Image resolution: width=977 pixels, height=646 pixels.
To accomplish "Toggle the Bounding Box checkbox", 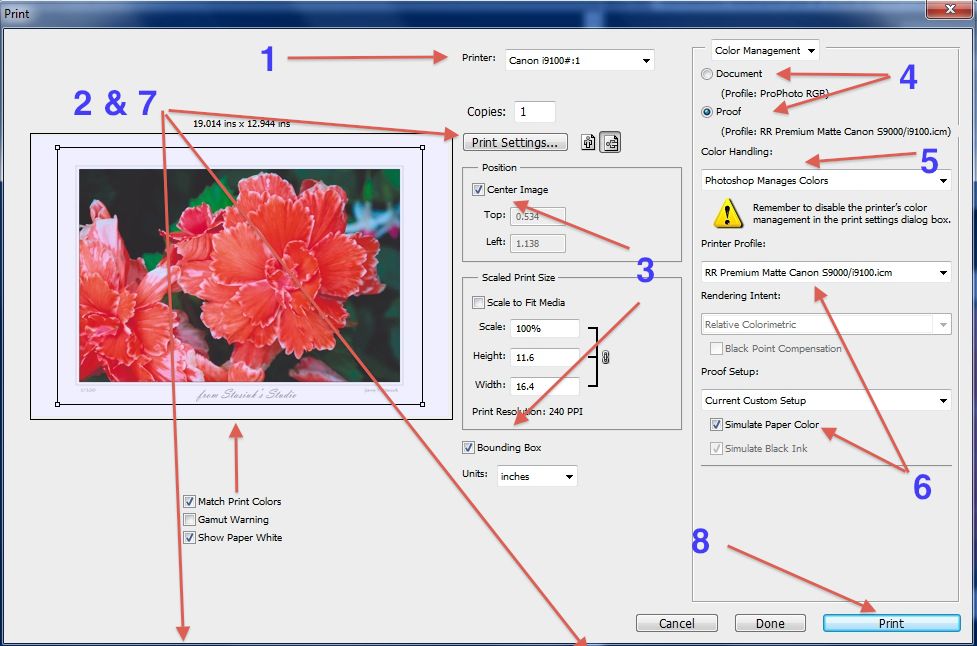I will [469, 447].
